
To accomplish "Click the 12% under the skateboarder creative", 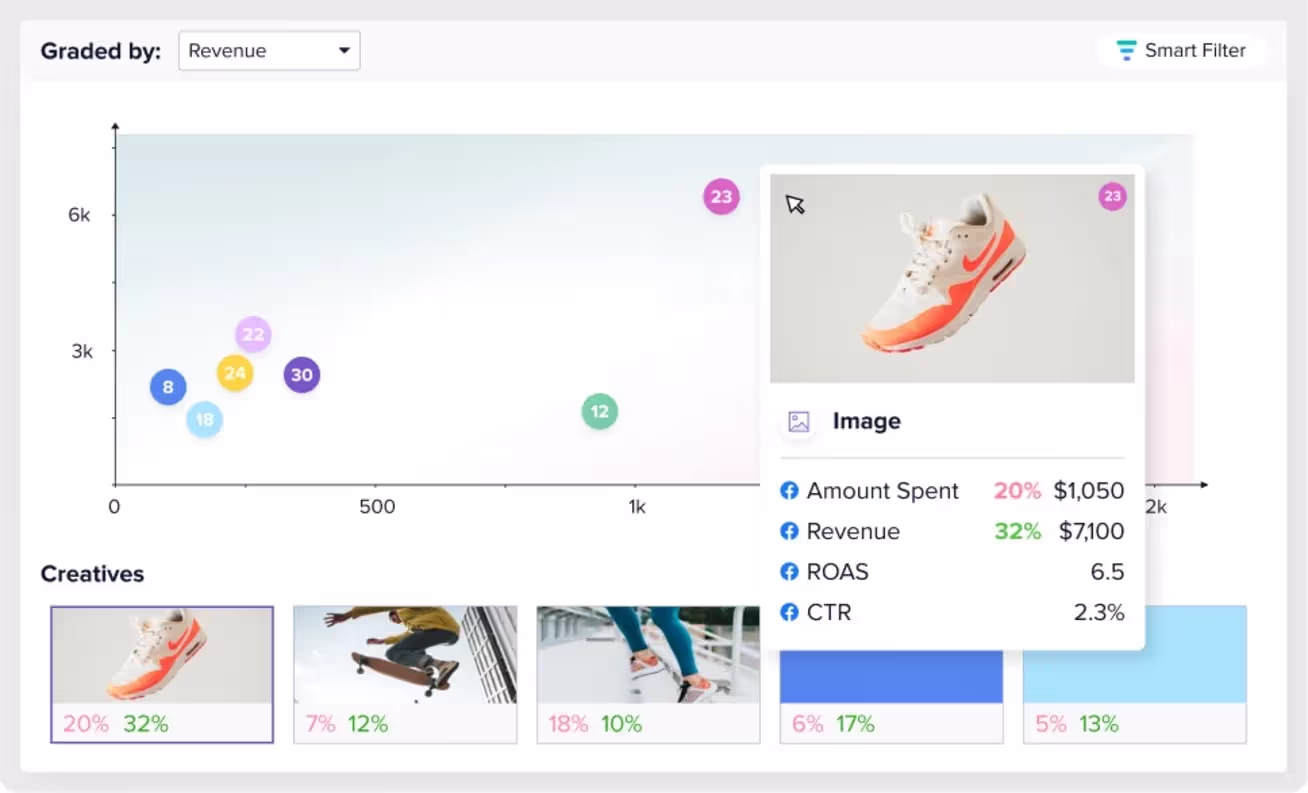I will point(368,723).
